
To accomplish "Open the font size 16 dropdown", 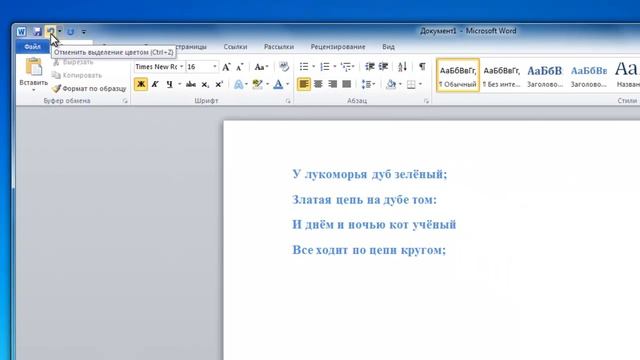I will point(215,67).
